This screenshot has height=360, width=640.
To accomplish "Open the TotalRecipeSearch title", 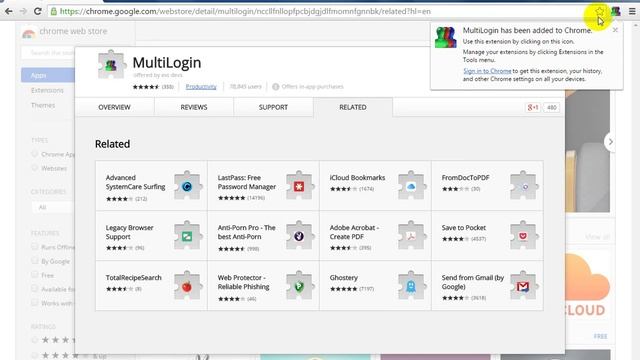I will (133, 278).
